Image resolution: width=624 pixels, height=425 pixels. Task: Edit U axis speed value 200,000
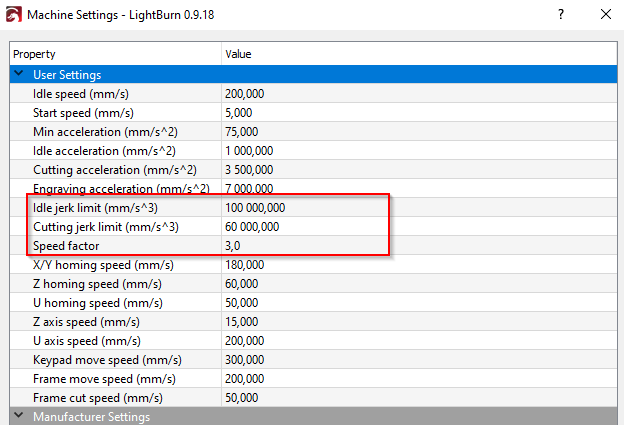[x=244, y=341]
